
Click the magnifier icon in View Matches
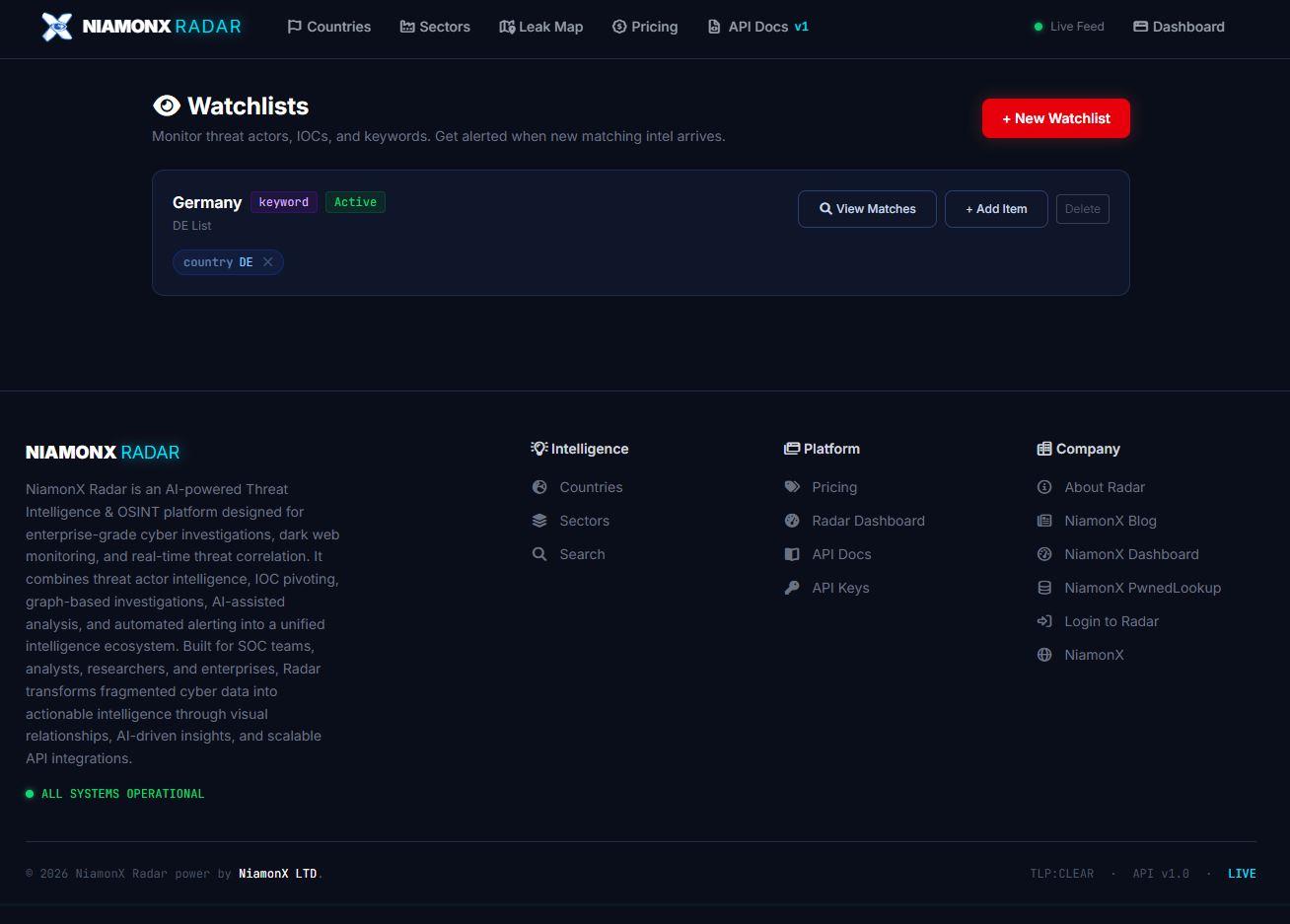[x=825, y=209]
